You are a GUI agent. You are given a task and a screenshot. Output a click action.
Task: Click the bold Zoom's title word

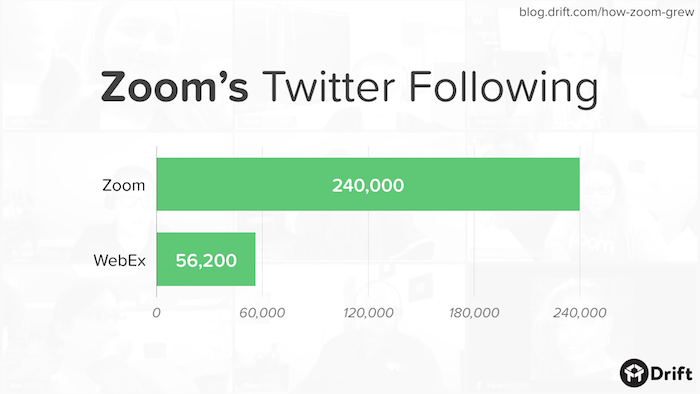[x=175, y=87]
